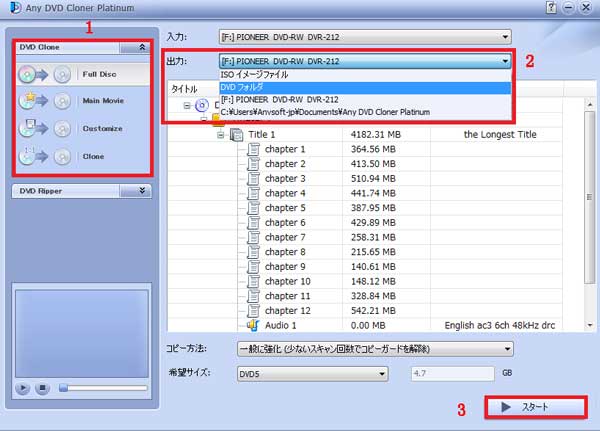Stop the preview video
This screenshot has height=431, width=600.
click(x=42, y=388)
